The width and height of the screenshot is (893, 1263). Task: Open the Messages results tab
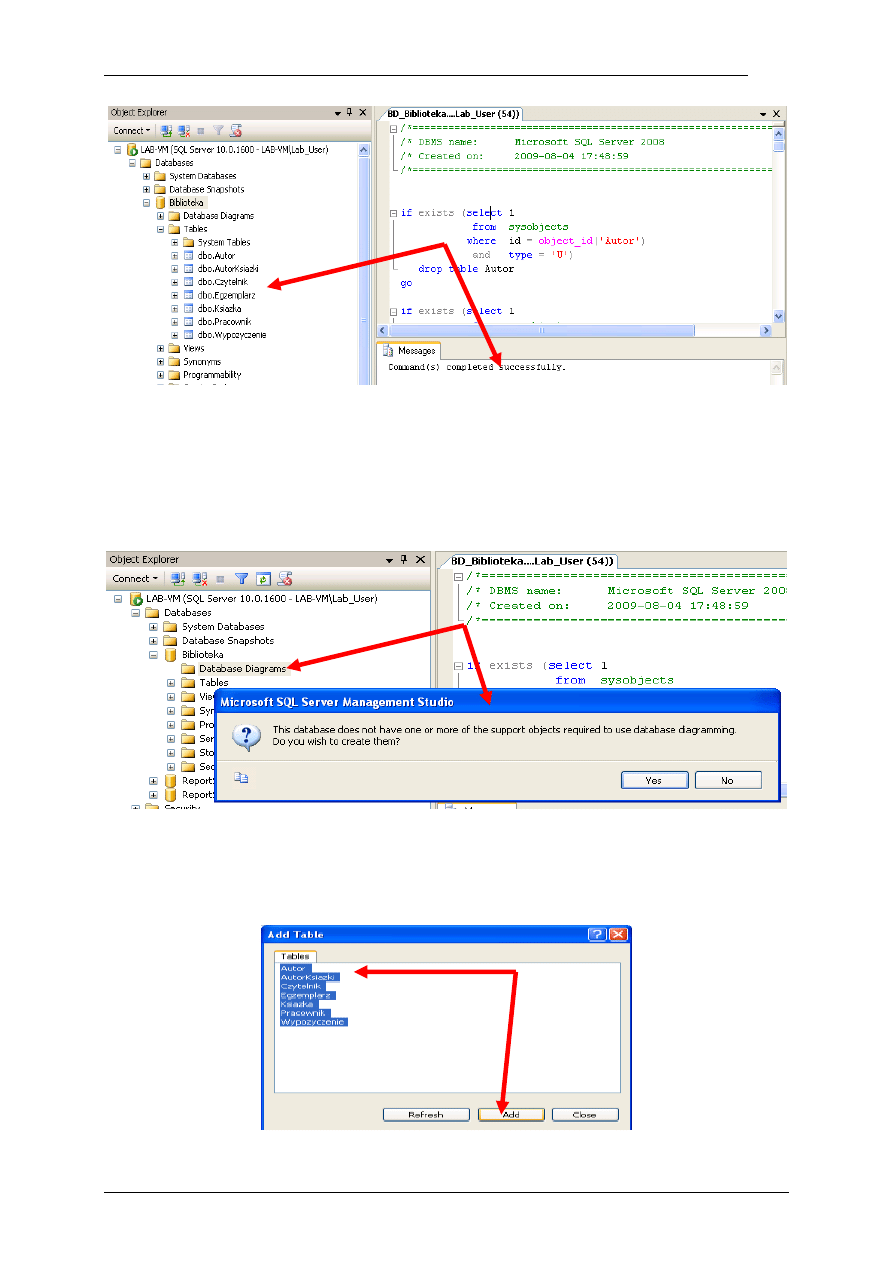tap(410, 351)
